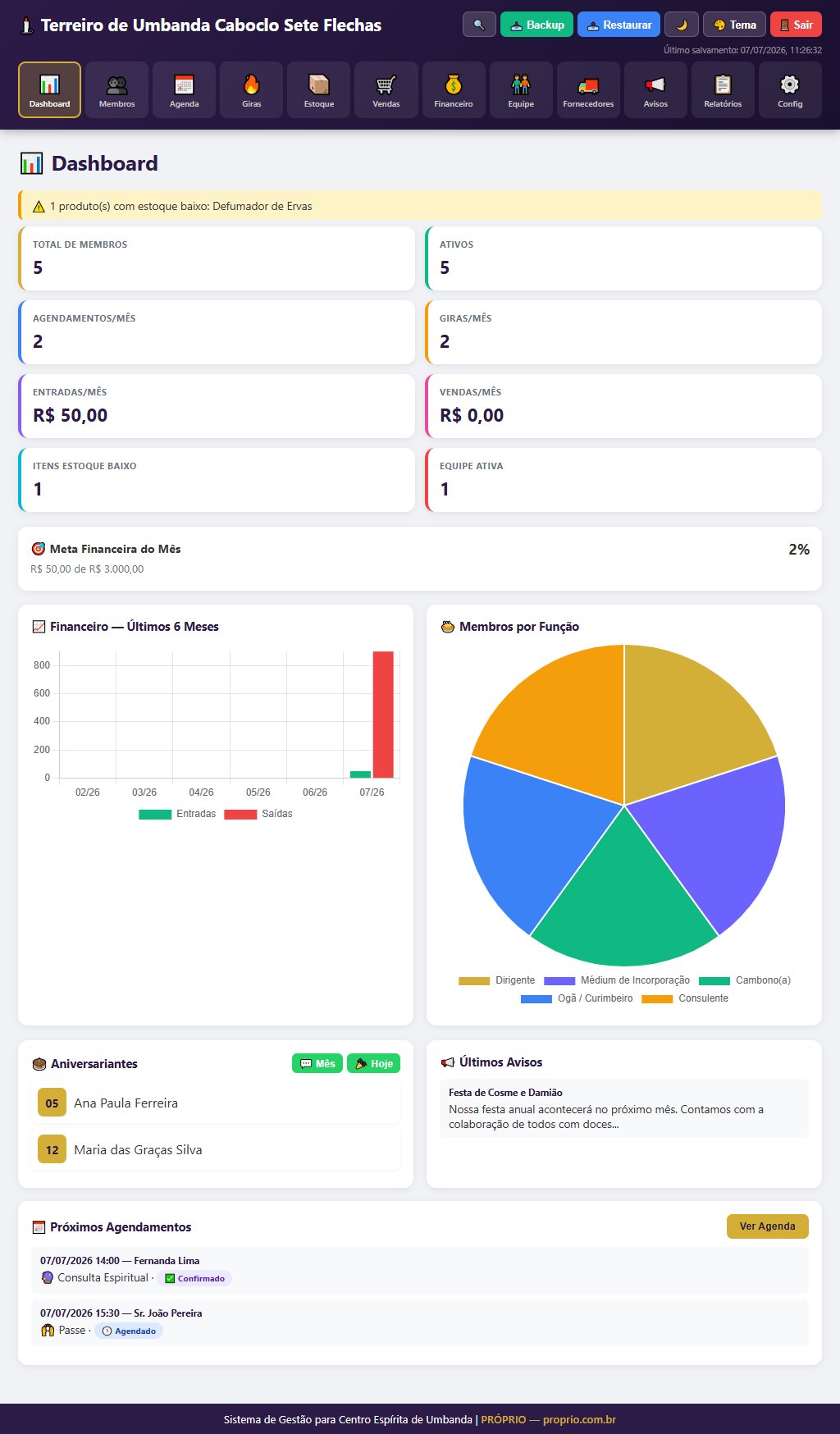Viewport: 840px width, 1434px height.
Task: Open the Dashboard tab
Action: tap(49, 90)
